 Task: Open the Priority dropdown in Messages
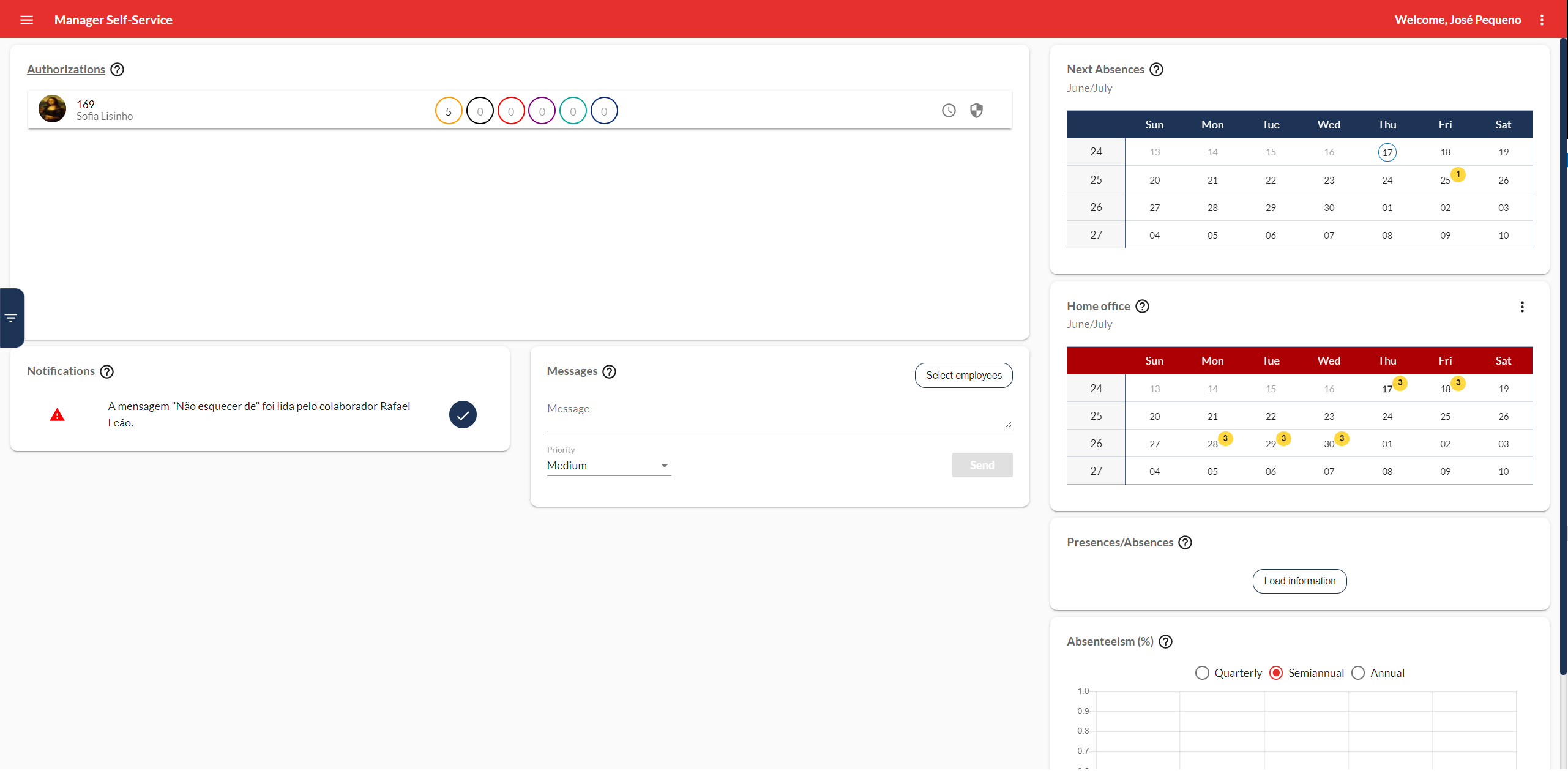[664, 465]
